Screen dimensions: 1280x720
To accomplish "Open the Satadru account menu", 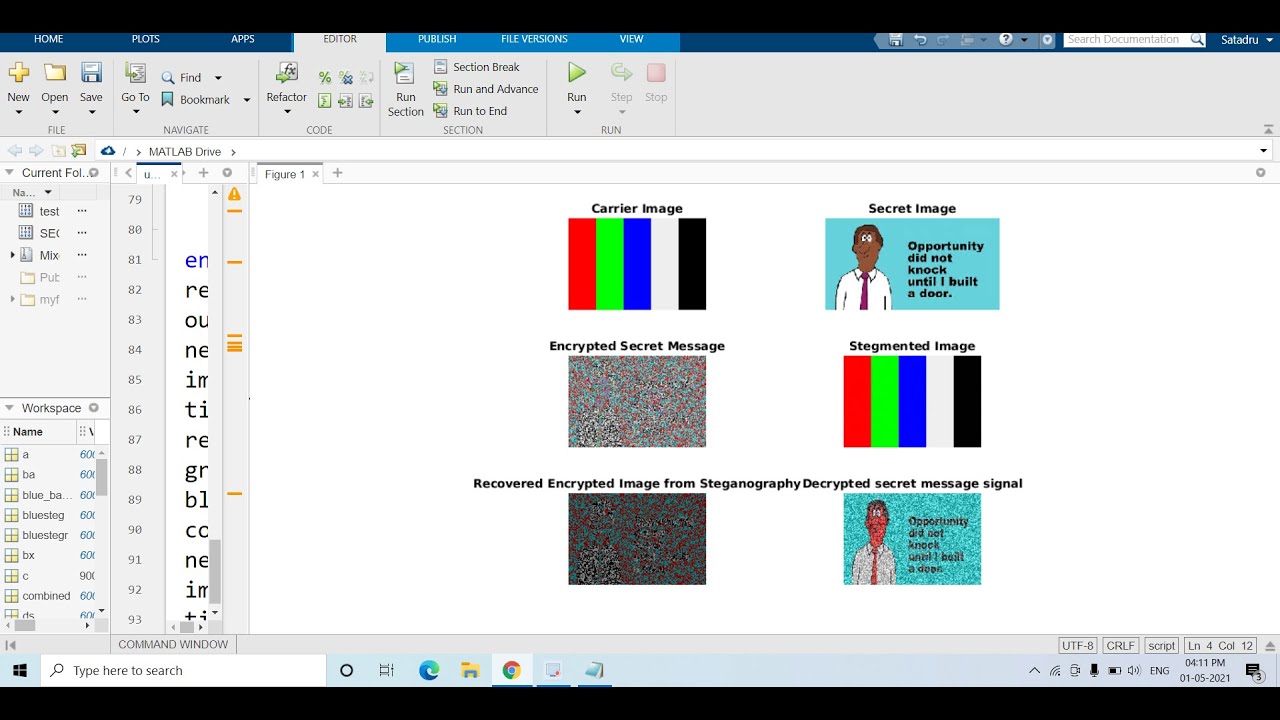I will pyautogui.click(x=1248, y=40).
